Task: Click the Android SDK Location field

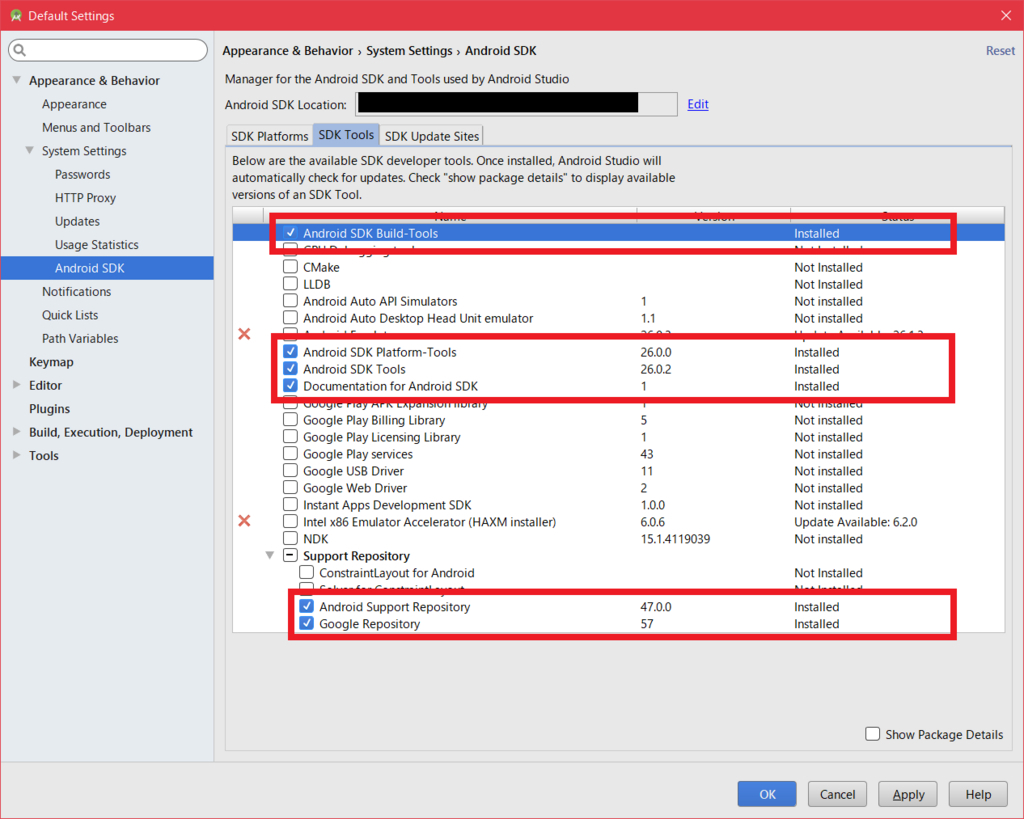Action: pyautogui.click(x=516, y=104)
